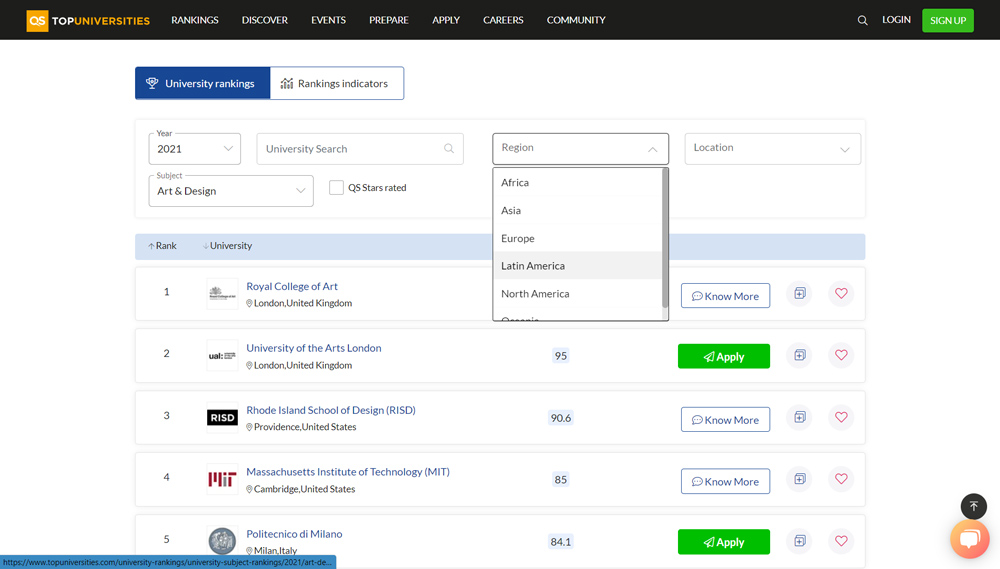The height and width of the screenshot is (569, 1000).
Task: Focus the University Search input field
Action: (x=360, y=149)
